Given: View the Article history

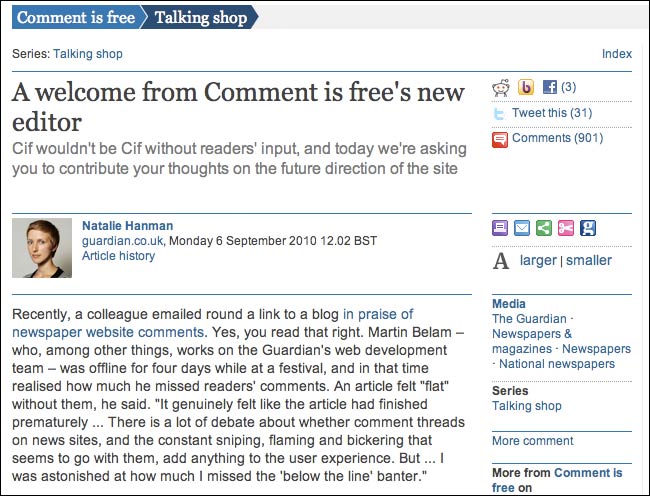Looking at the screenshot, I should coord(118,256).
